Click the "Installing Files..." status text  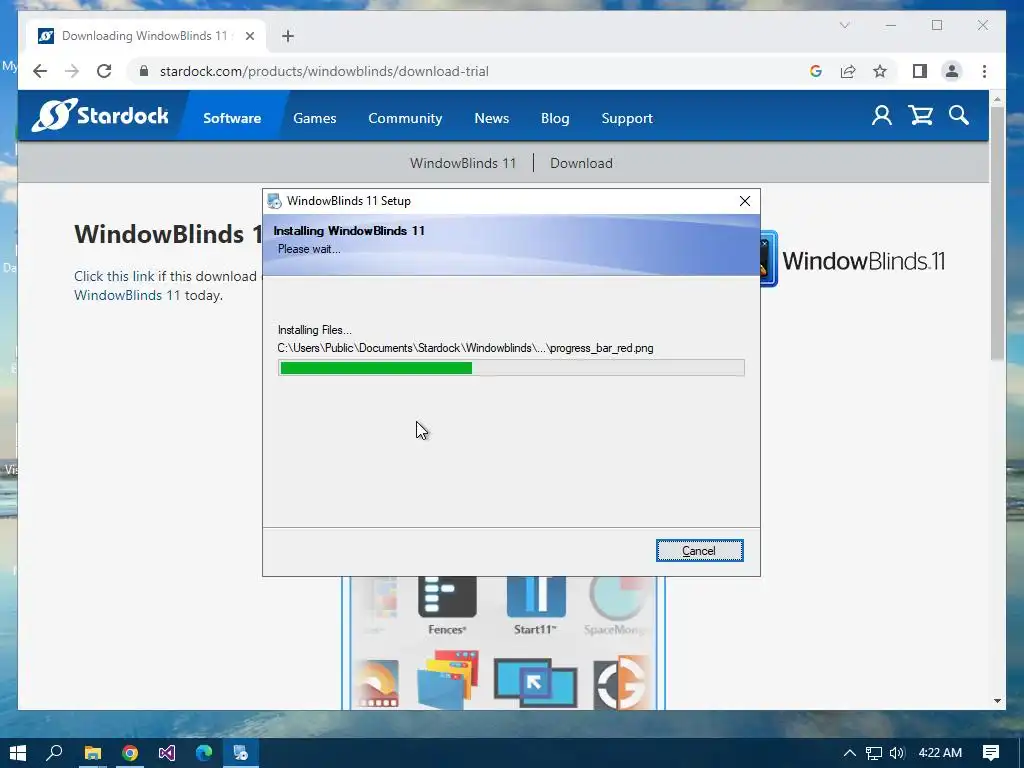coord(315,330)
